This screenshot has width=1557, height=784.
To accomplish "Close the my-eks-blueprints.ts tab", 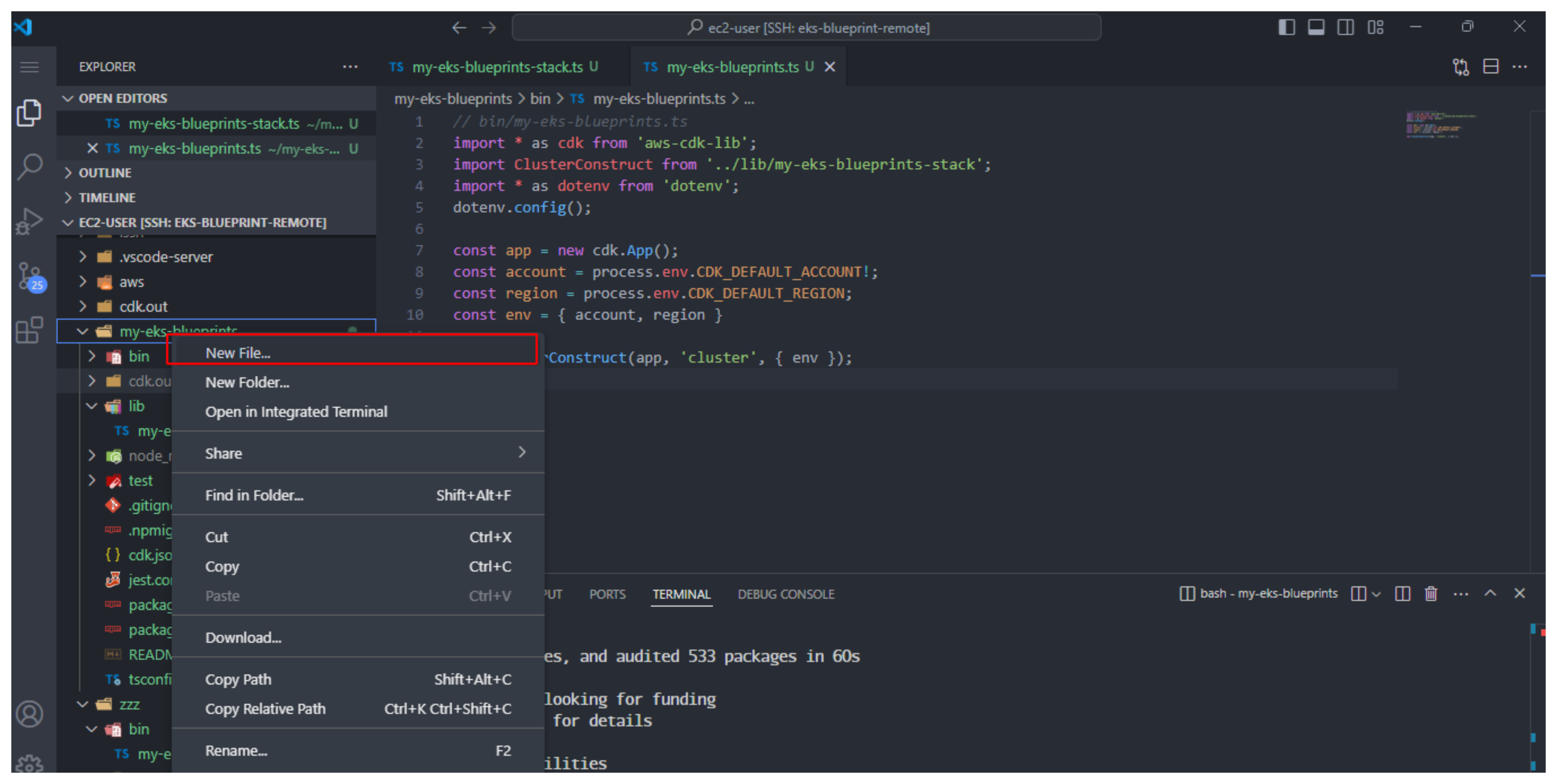I will tap(830, 67).
